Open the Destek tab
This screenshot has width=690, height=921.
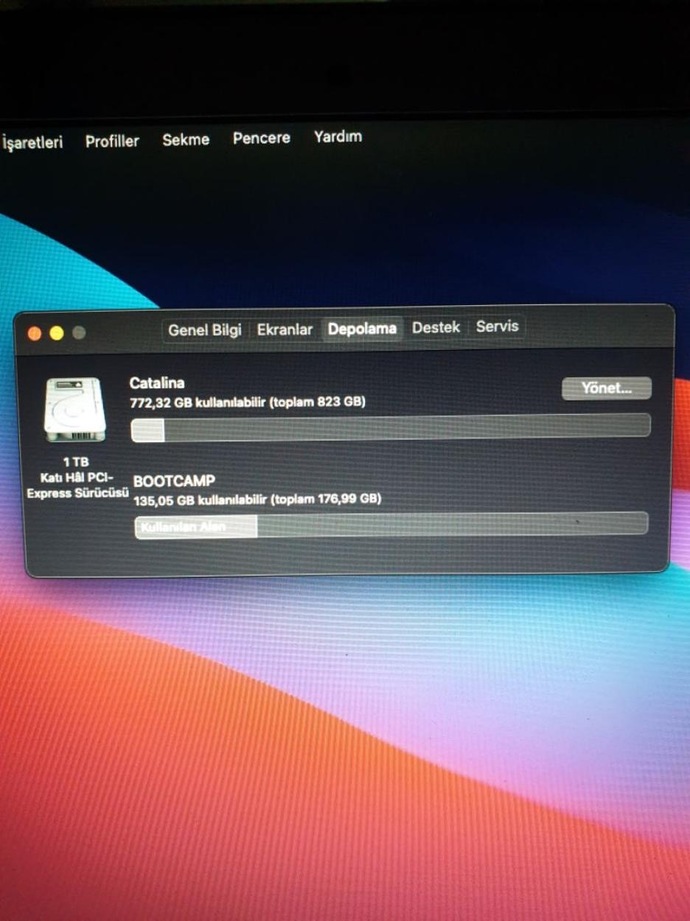pos(436,327)
